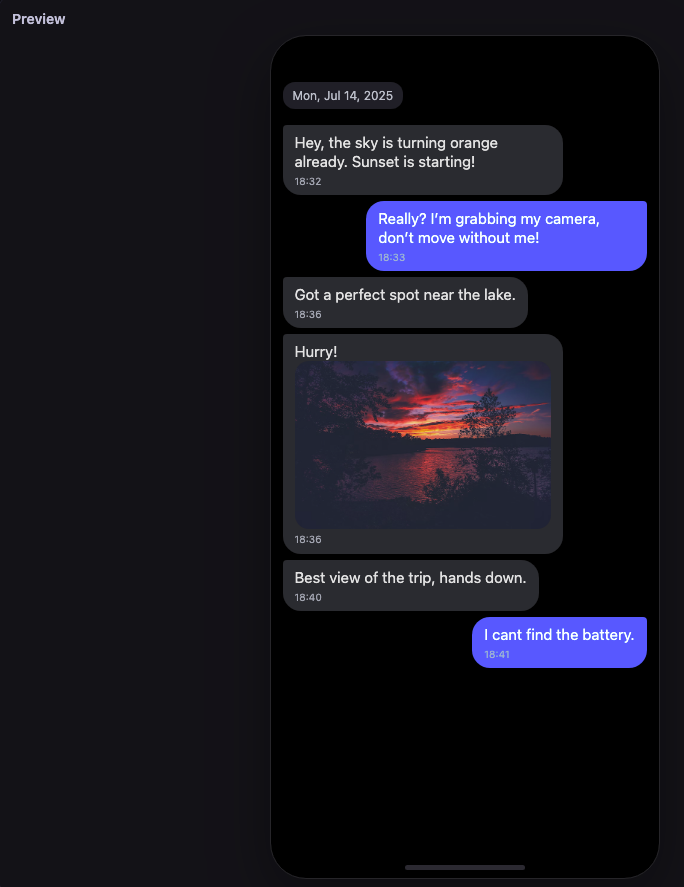684x887 pixels.
Task: Select the purple 'grabbing my camera' bubble
Action: 506,236
